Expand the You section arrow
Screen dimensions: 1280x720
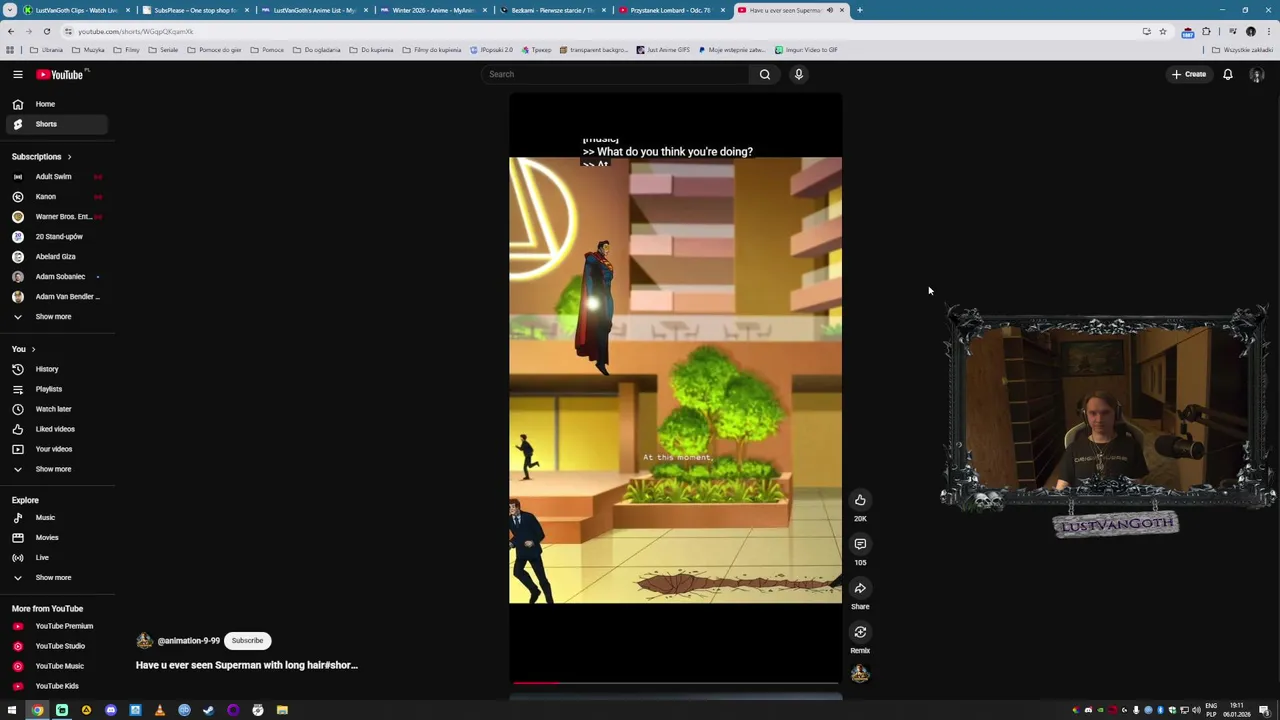[33, 349]
